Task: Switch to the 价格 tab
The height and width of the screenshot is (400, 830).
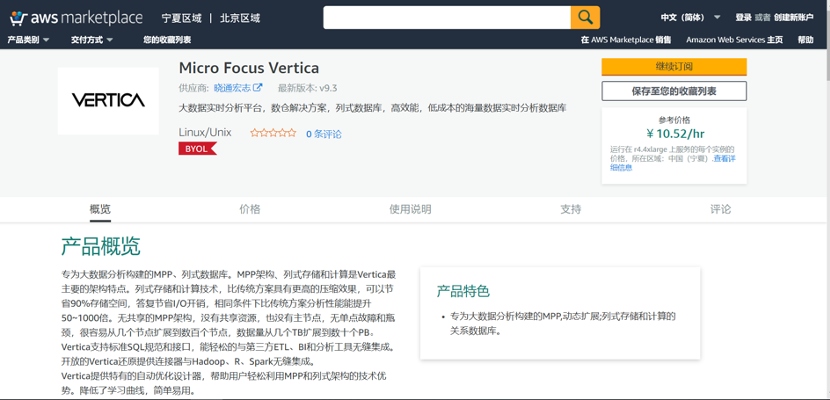Action: pos(250,210)
